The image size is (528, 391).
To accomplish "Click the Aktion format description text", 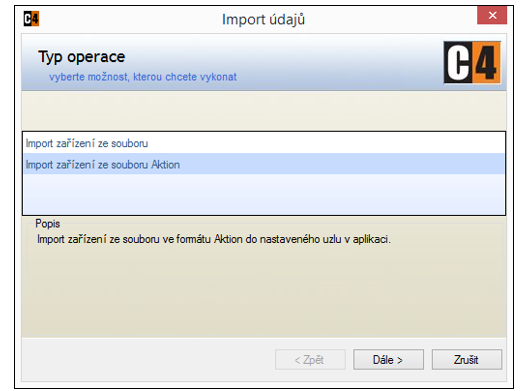I will pyautogui.click(x=213, y=239).
